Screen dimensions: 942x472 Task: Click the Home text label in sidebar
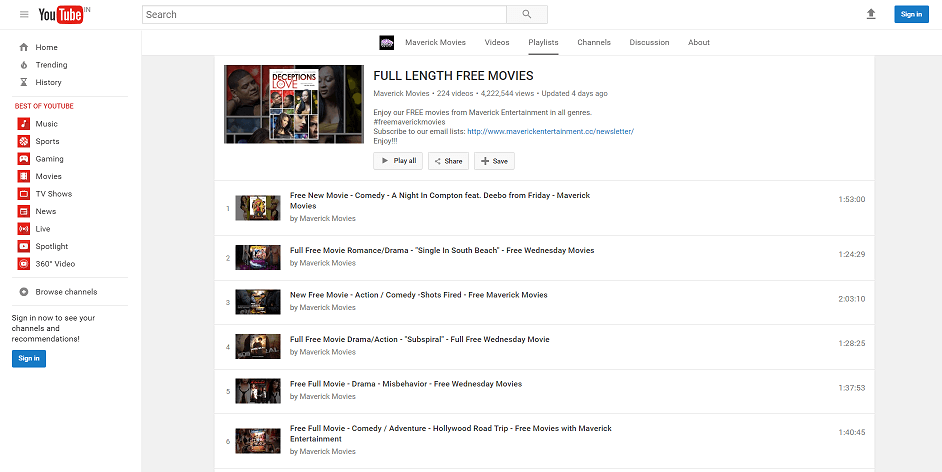46,47
